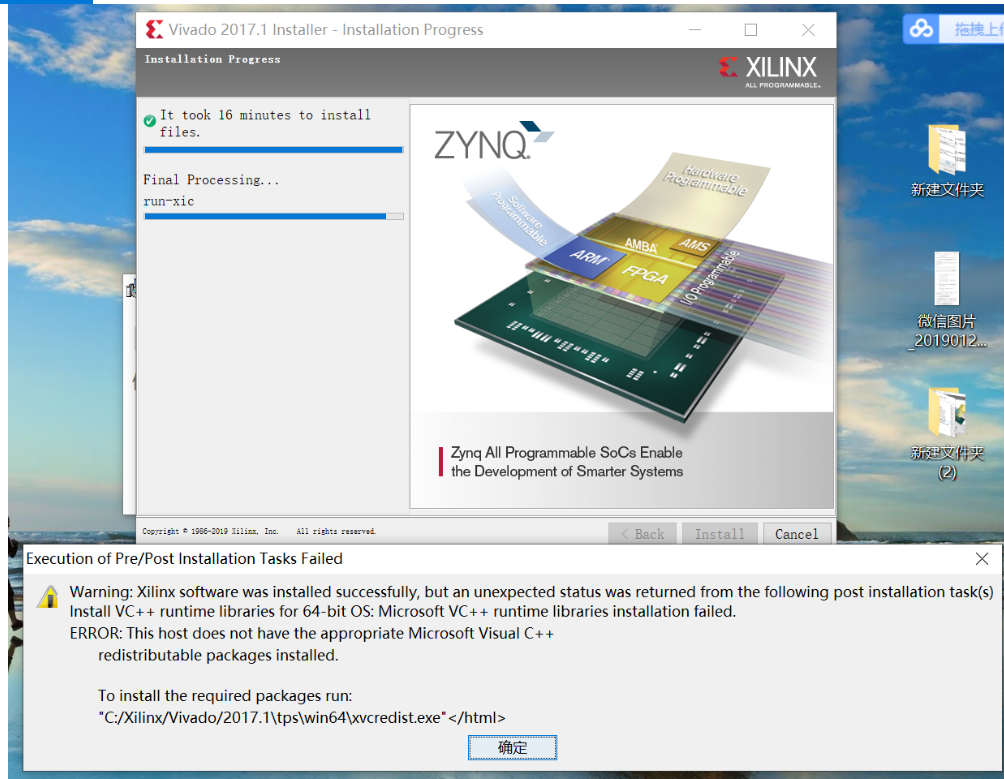The image size is (1004, 779).
Task: Click the Back button in installer
Action: [642, 534]
